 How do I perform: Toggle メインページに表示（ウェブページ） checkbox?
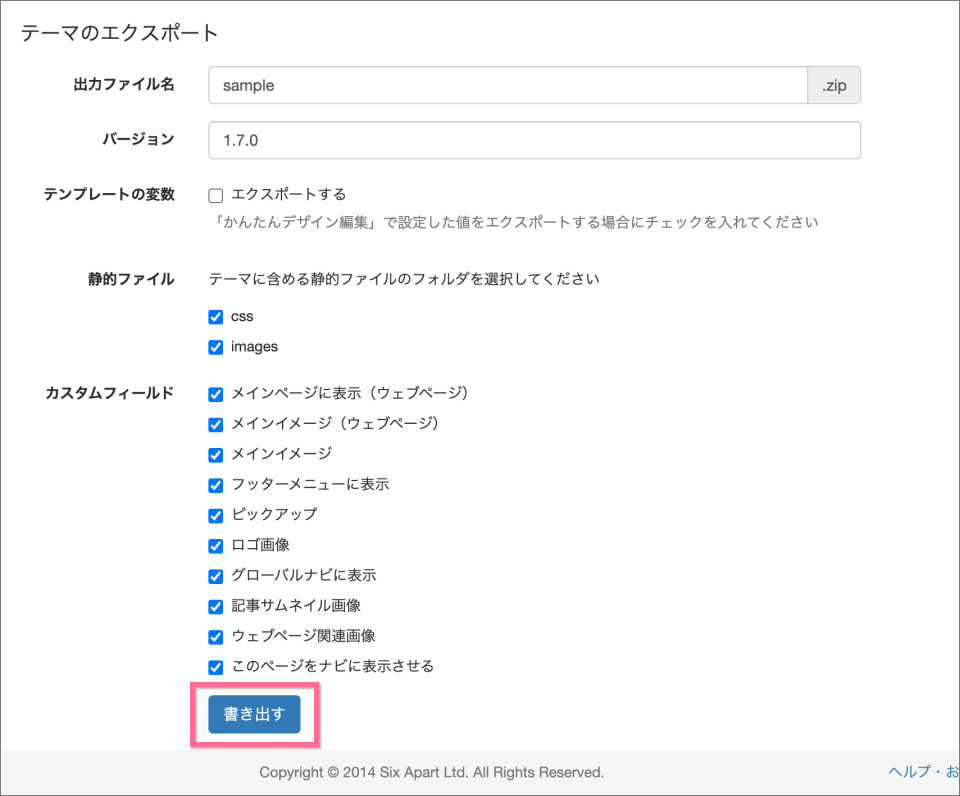[215, 394]
